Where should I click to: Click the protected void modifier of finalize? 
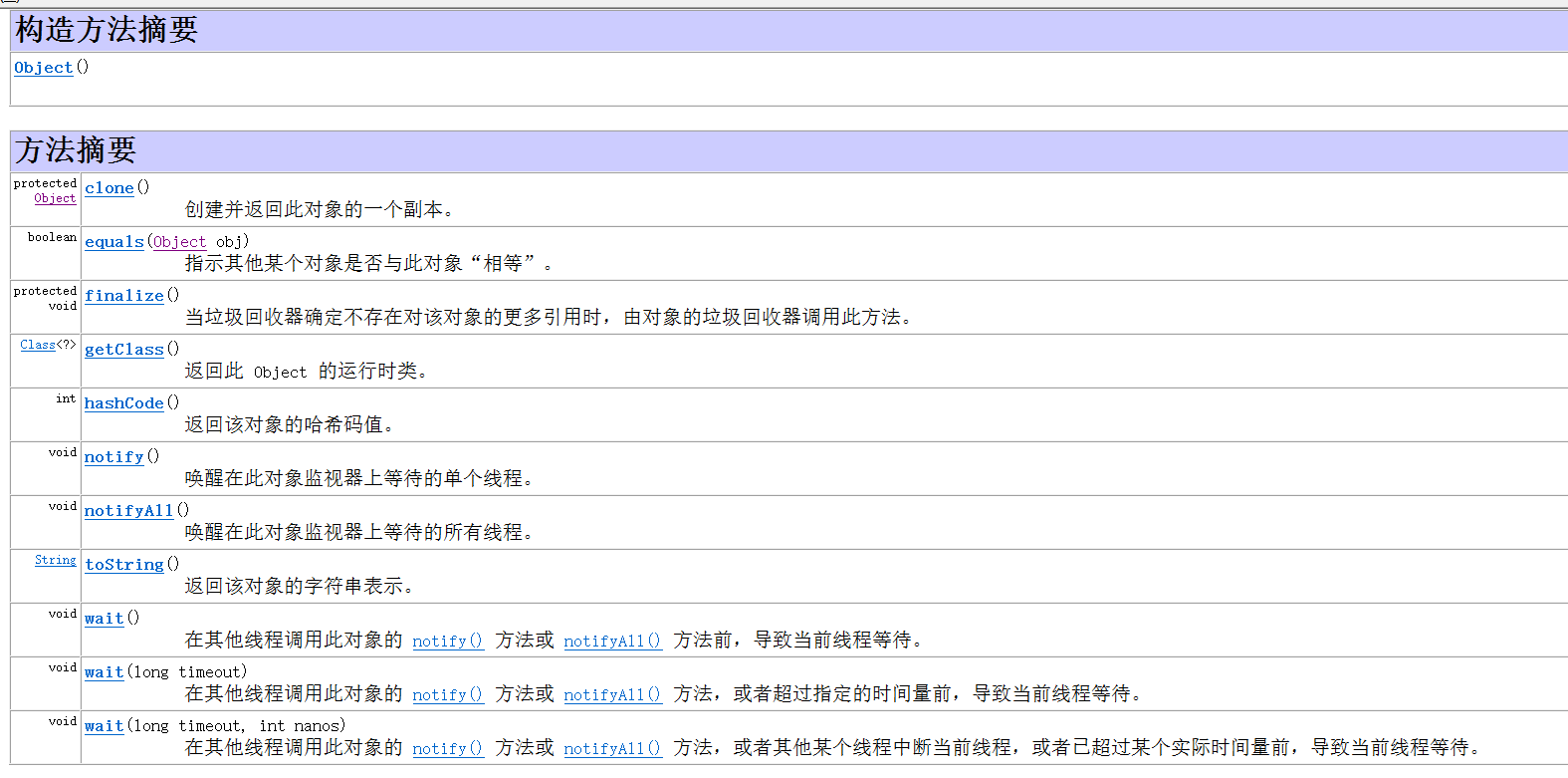45,298
